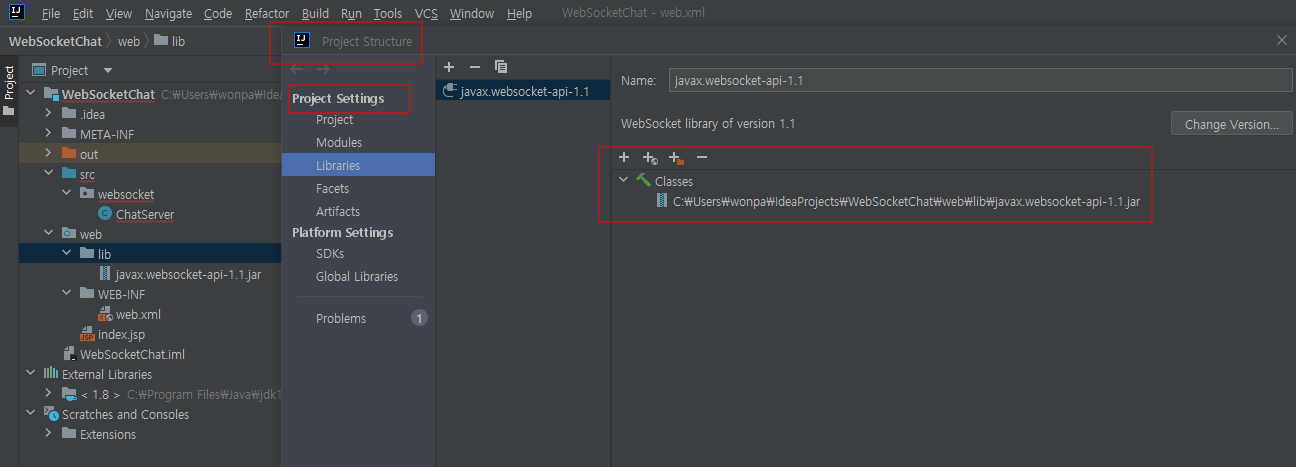Collapse the WEB-INF folder

click(x=67, y=294)
